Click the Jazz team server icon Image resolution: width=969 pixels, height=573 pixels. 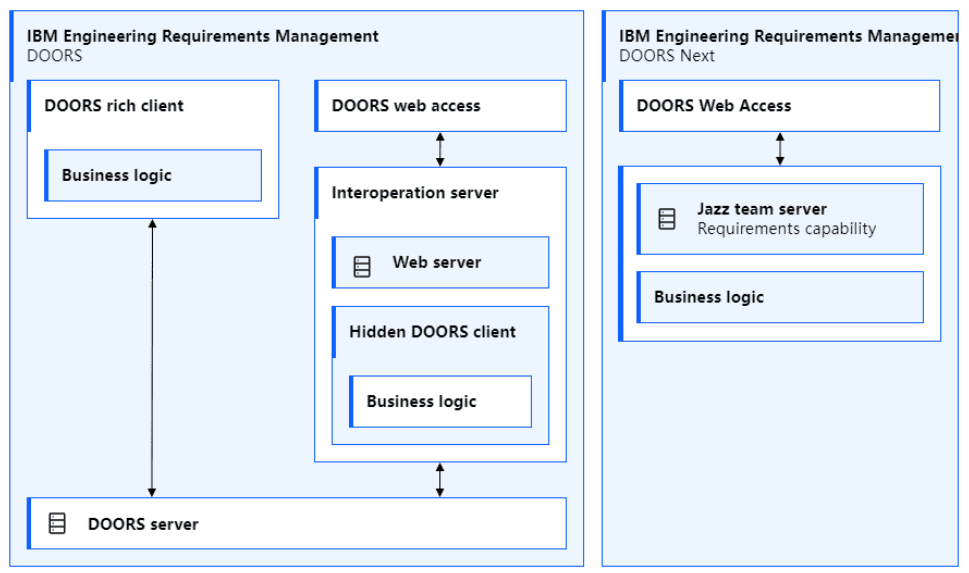[667, 219]
